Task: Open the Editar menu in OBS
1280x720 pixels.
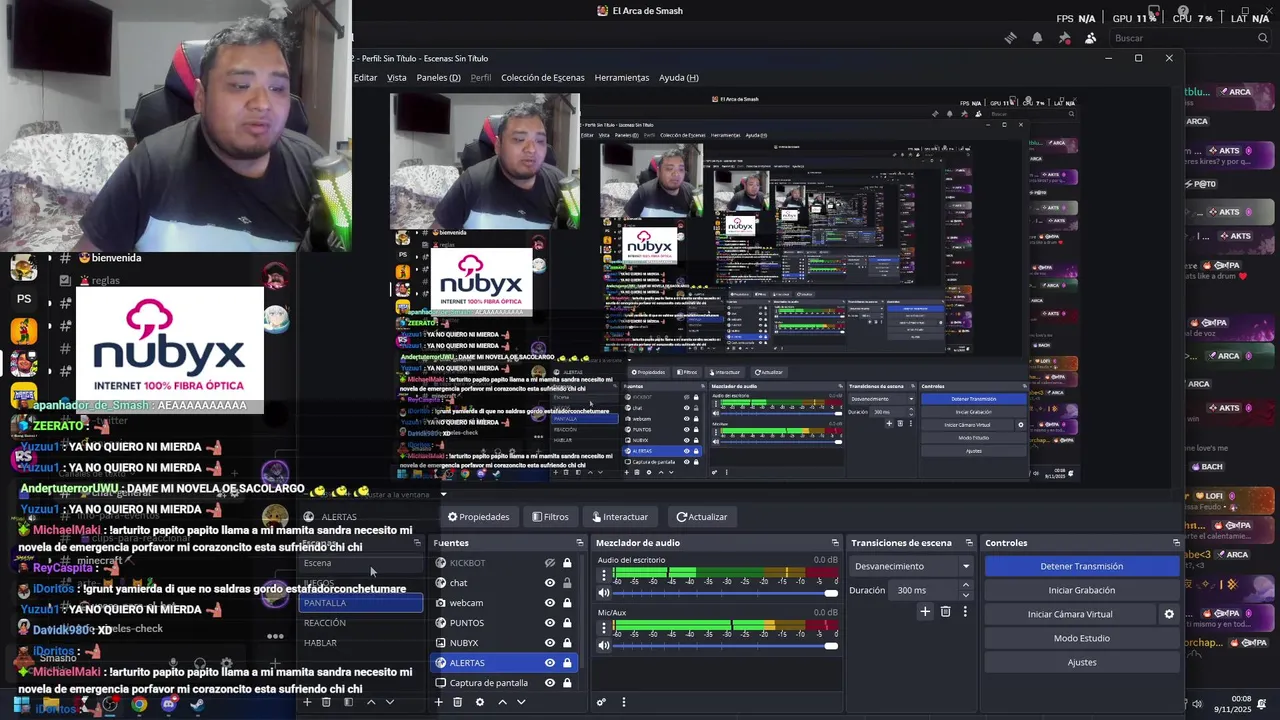Action: tap(366, 78)
